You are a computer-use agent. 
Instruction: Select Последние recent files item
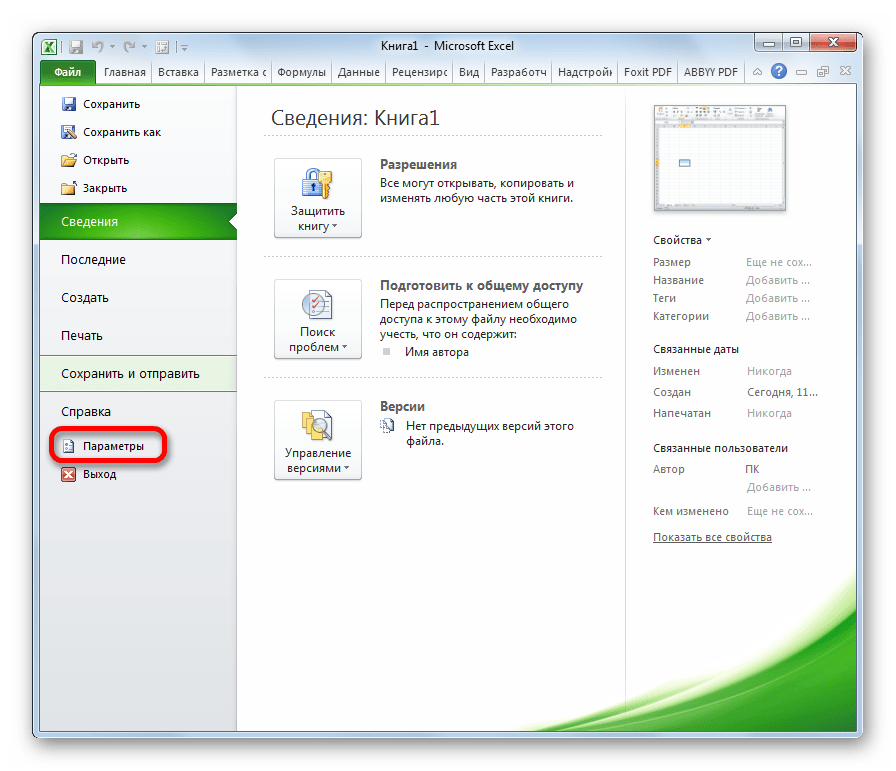tap(138, 259)
